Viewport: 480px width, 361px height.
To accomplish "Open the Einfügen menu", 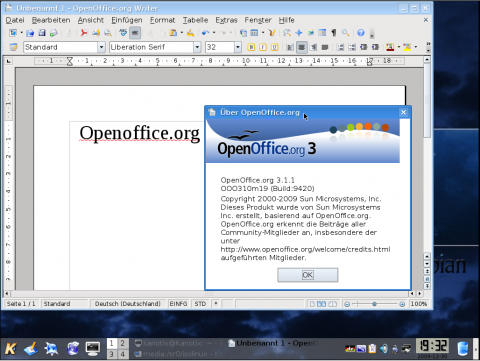I will point(127,20).
